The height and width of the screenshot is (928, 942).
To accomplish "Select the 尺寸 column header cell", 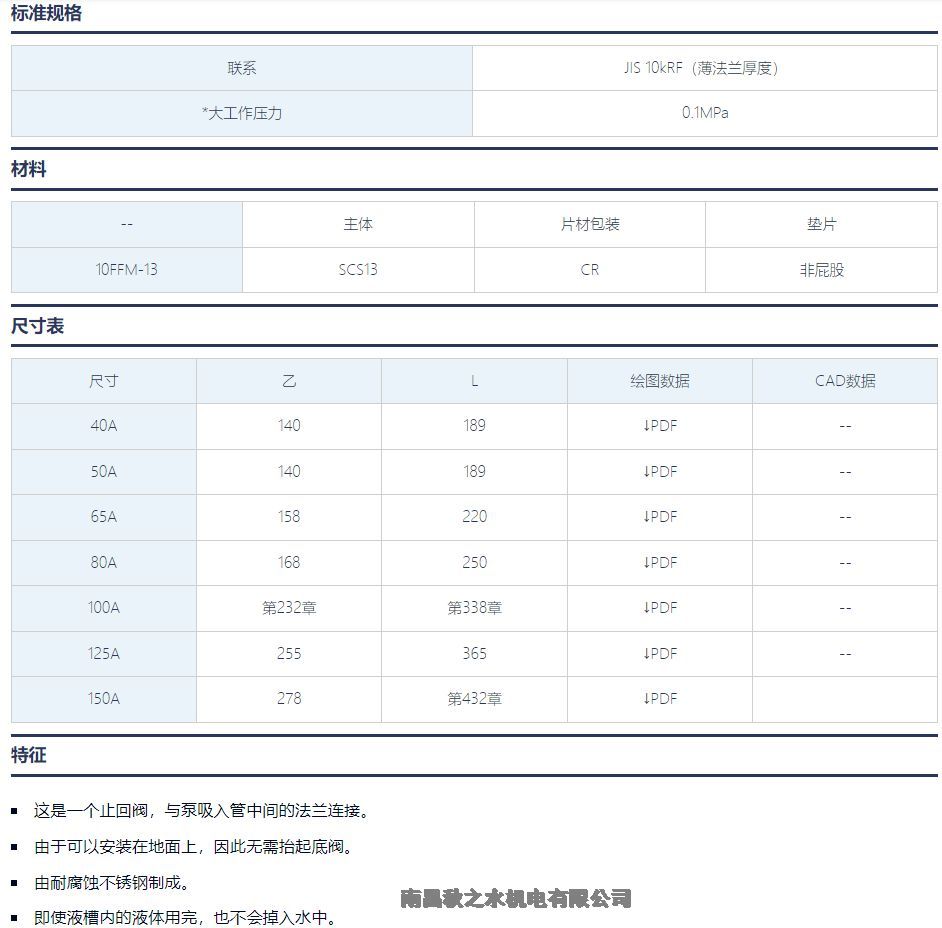I will coord(103,381).
